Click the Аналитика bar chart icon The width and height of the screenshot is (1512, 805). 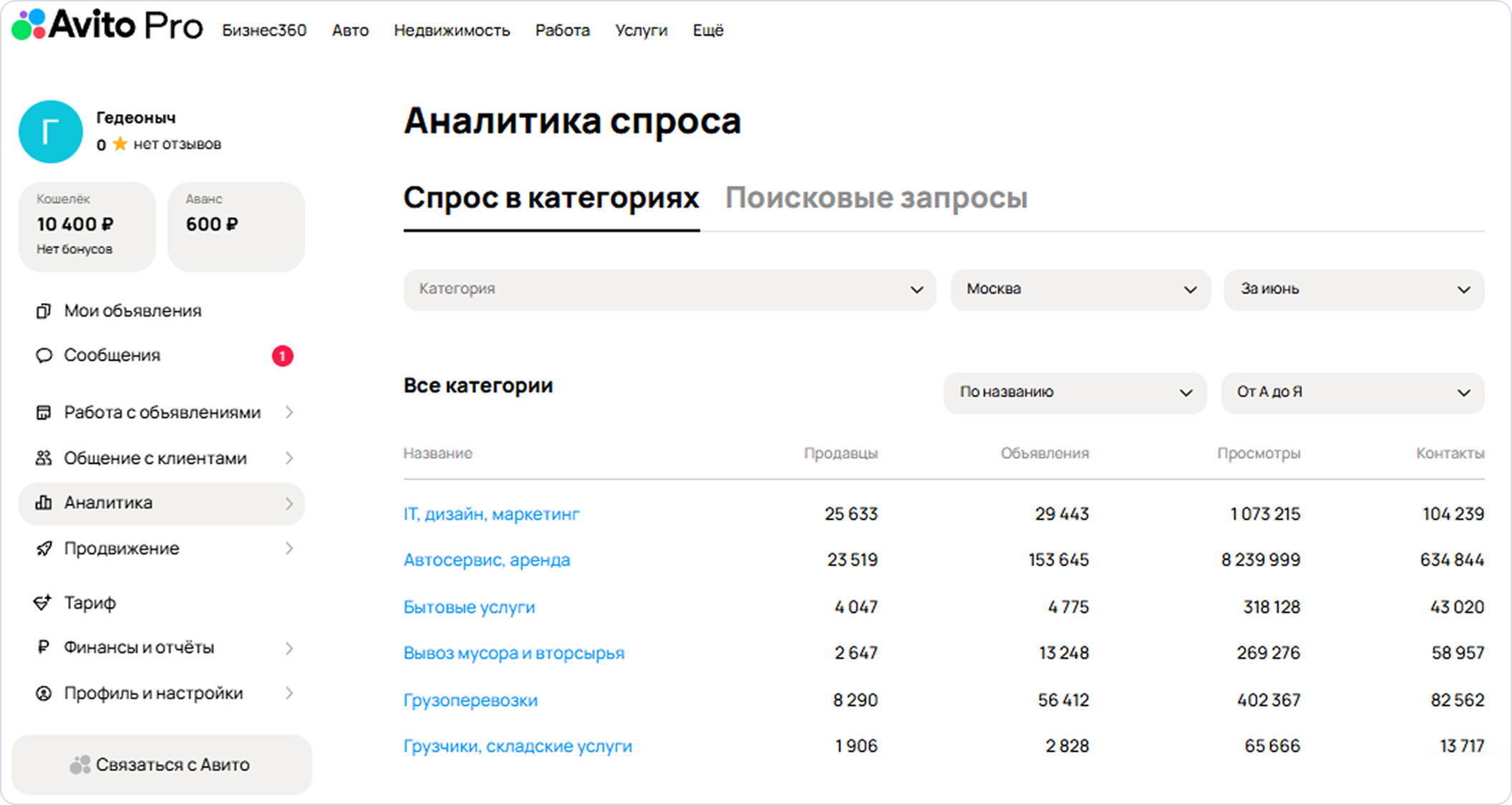tap(44, 503)
